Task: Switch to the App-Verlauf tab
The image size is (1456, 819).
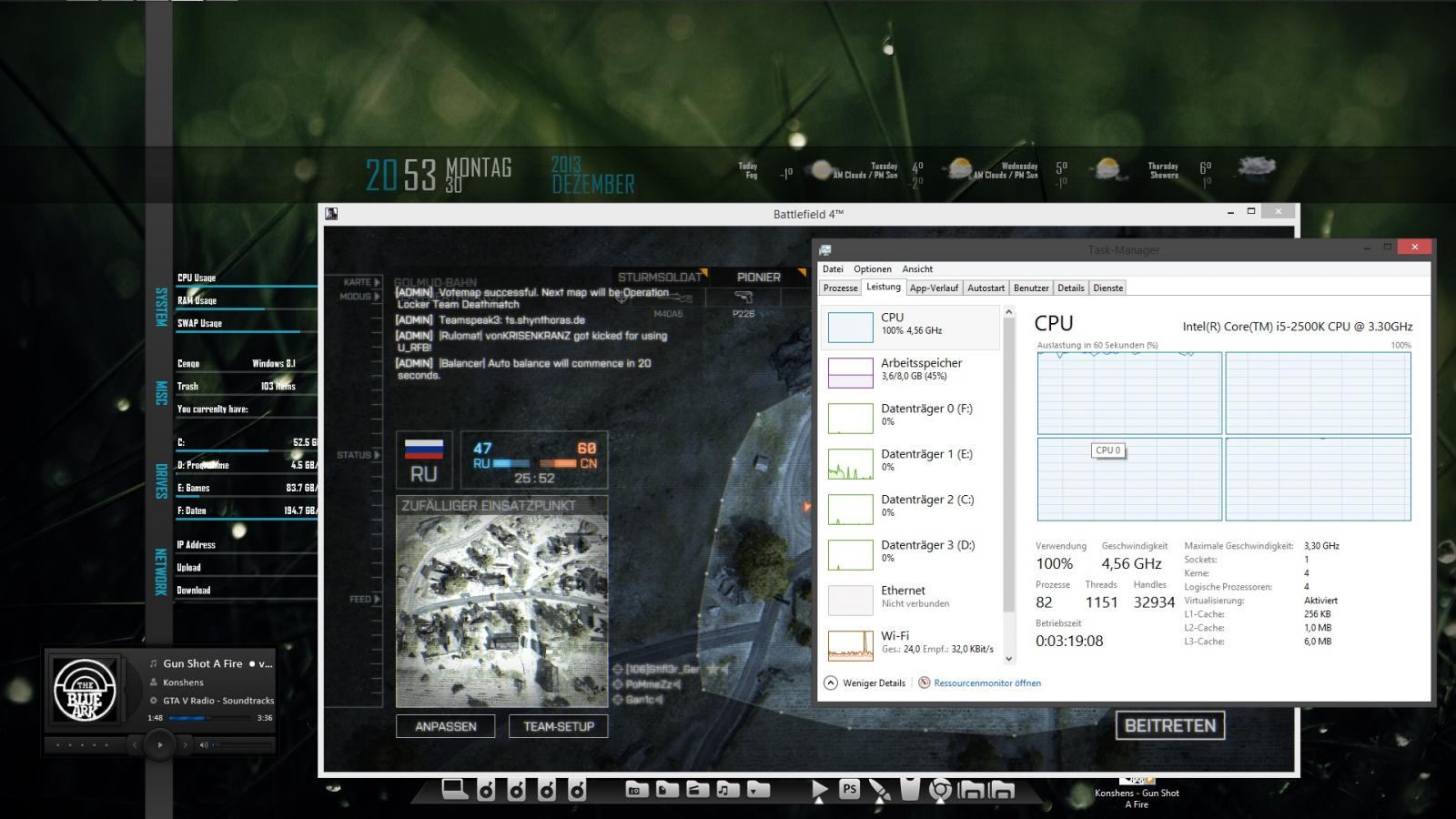Action: (x=934, y=288)
